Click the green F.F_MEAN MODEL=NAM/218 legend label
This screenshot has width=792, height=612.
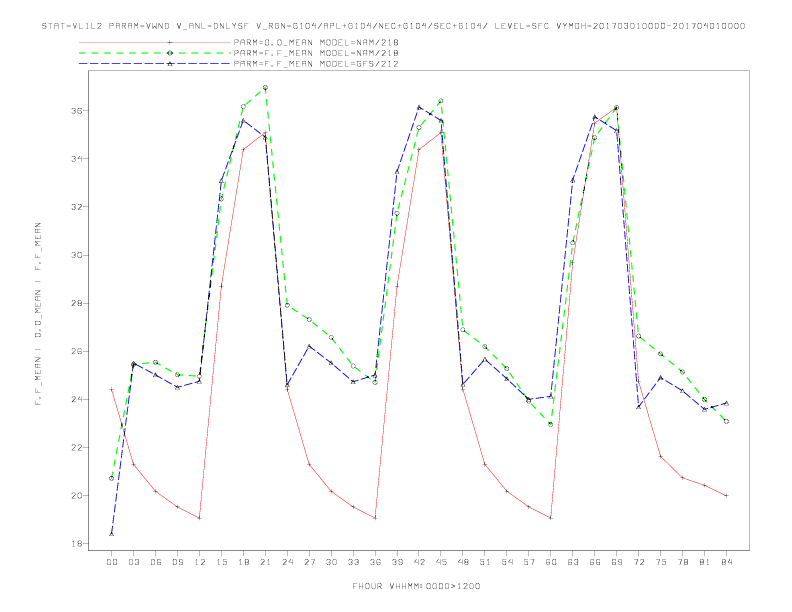316,53
